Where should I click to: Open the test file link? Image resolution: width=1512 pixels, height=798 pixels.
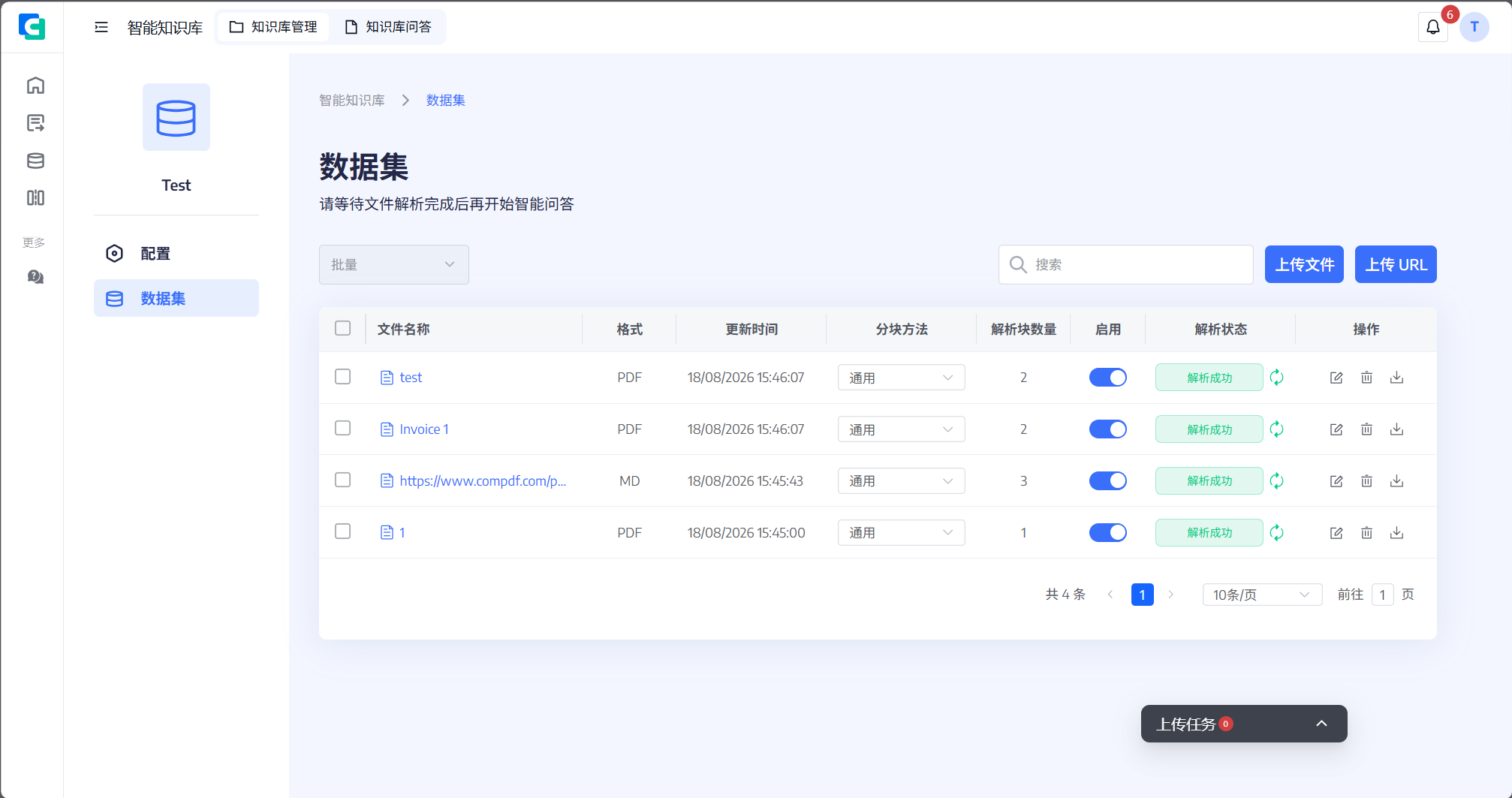pyautogui.click(x=411, y=378)
